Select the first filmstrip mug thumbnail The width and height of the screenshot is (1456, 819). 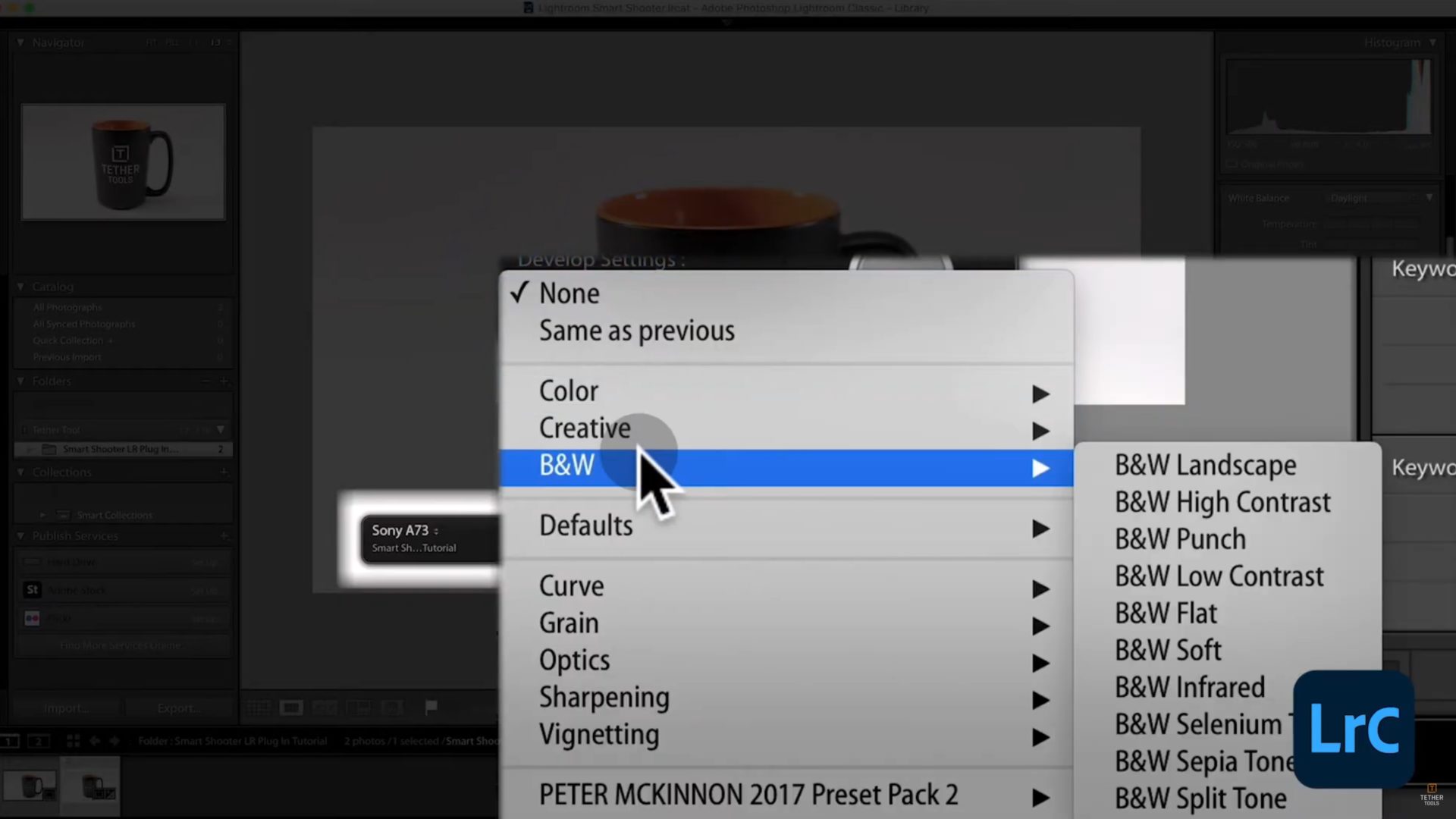(30, 786)
